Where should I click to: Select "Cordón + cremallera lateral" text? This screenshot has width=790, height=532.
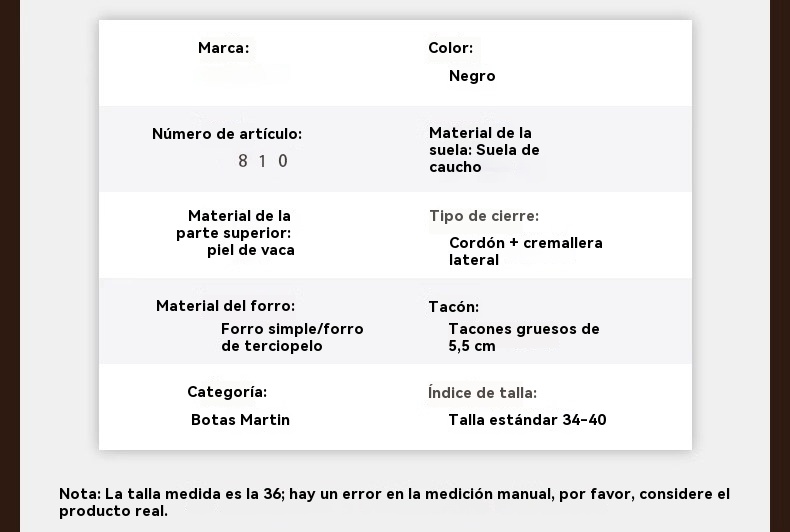(x=525, y=251)
